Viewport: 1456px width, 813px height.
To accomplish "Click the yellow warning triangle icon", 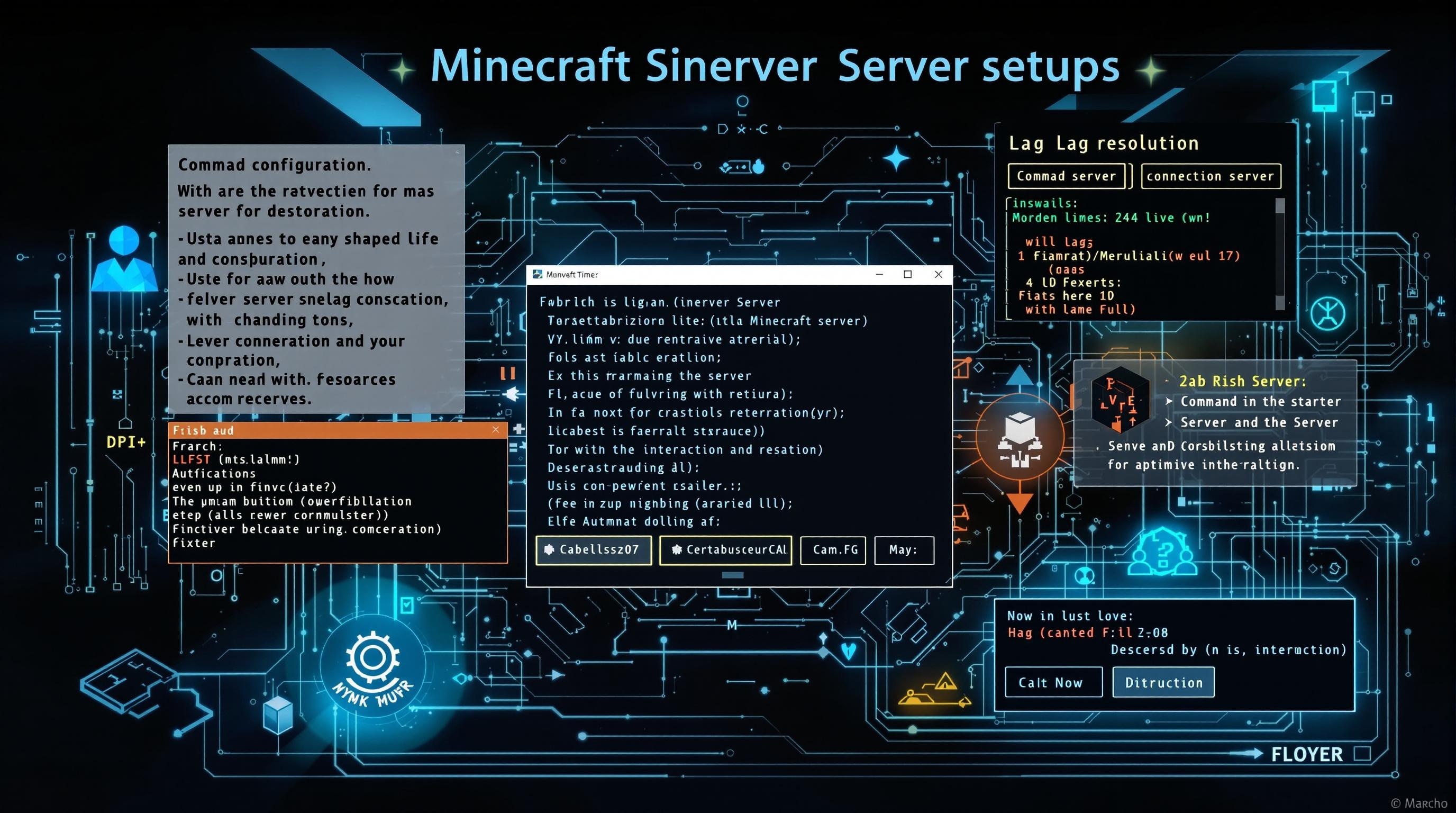I will (x=945, y=682).
